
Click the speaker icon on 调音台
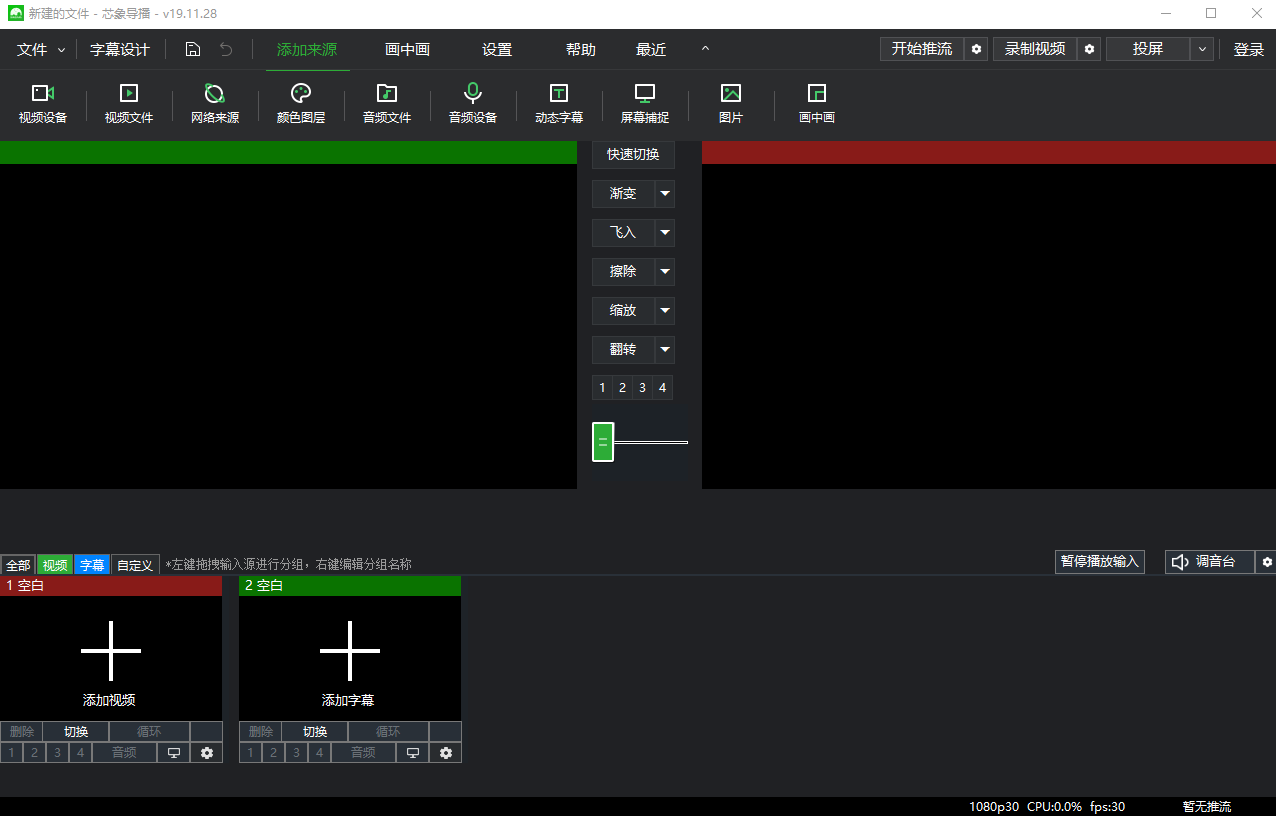(x=1180, y=562)
